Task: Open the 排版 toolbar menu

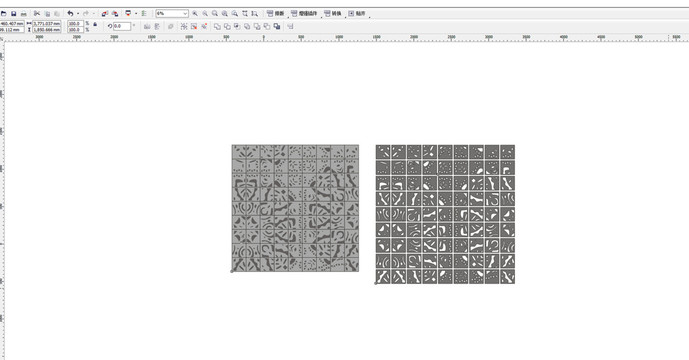Action: (x=276, y=14)
